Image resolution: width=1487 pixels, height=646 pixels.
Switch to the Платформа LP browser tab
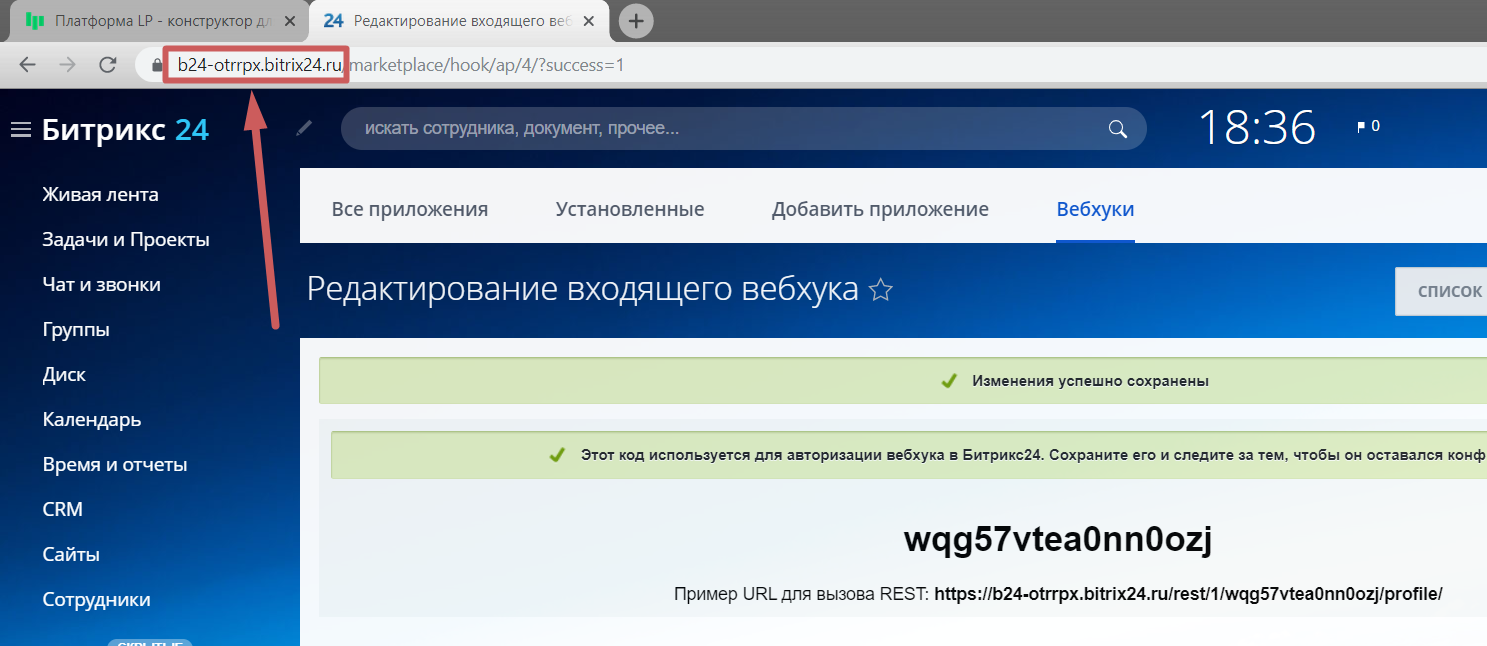(x=150, y=21)
